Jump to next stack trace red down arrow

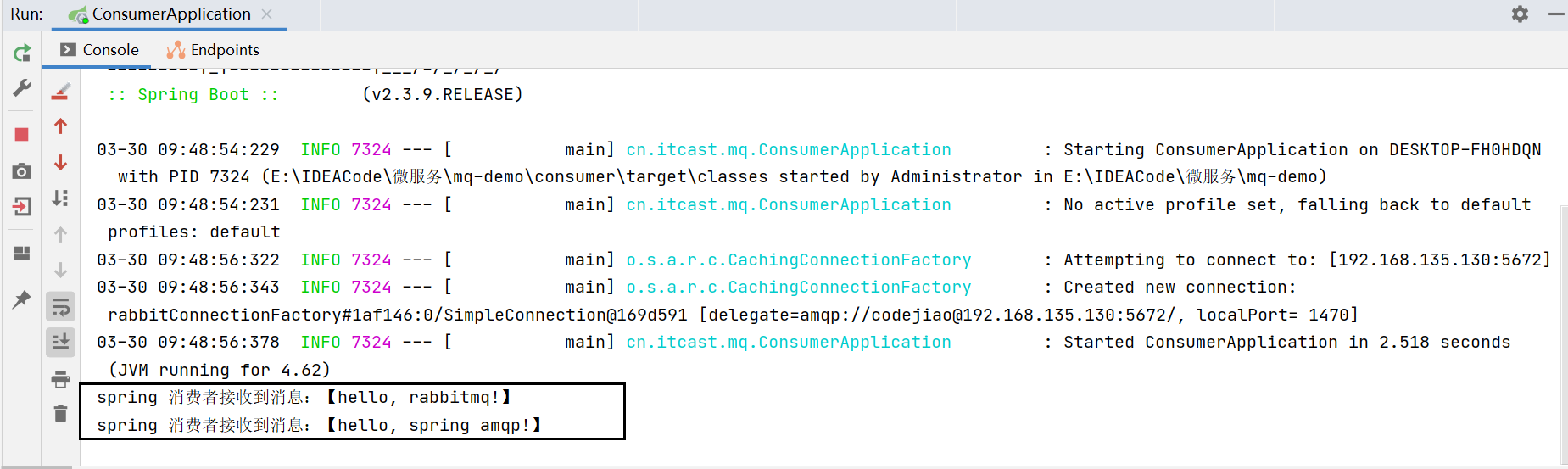coord(60,162)
